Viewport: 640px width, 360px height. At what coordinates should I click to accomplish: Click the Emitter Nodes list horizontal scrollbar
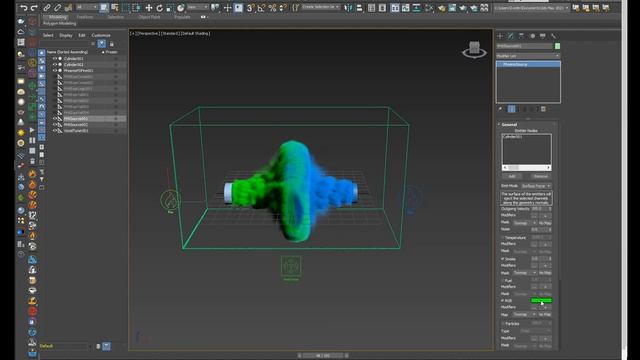tap(527, 168)
